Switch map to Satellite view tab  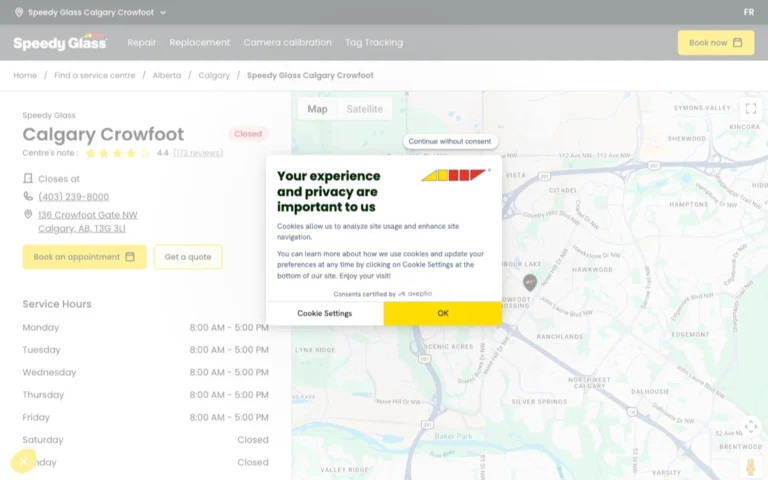coord(364,109)
